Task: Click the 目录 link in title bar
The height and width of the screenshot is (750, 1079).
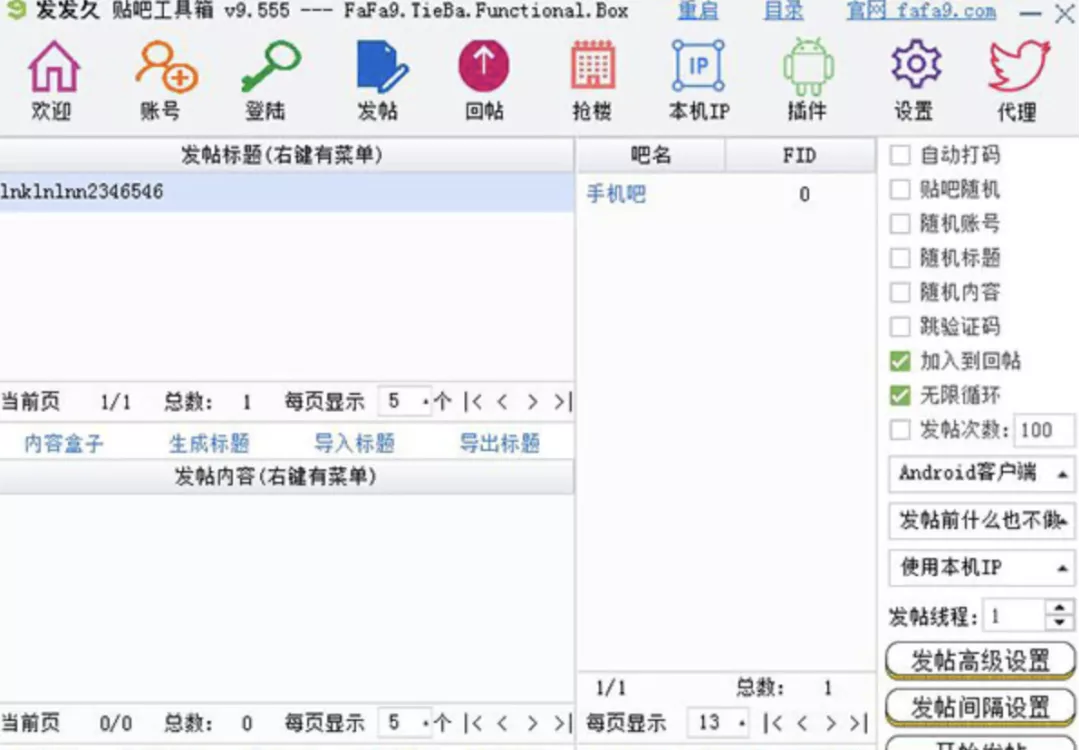Action: pyautogui.click(x=784, y=12)
